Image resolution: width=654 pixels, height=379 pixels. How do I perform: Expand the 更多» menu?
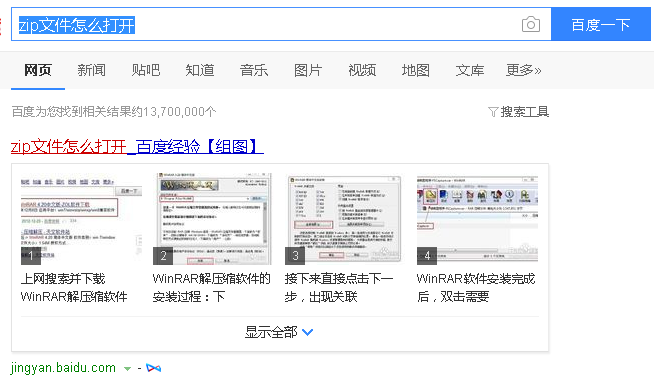pos(523,70)
